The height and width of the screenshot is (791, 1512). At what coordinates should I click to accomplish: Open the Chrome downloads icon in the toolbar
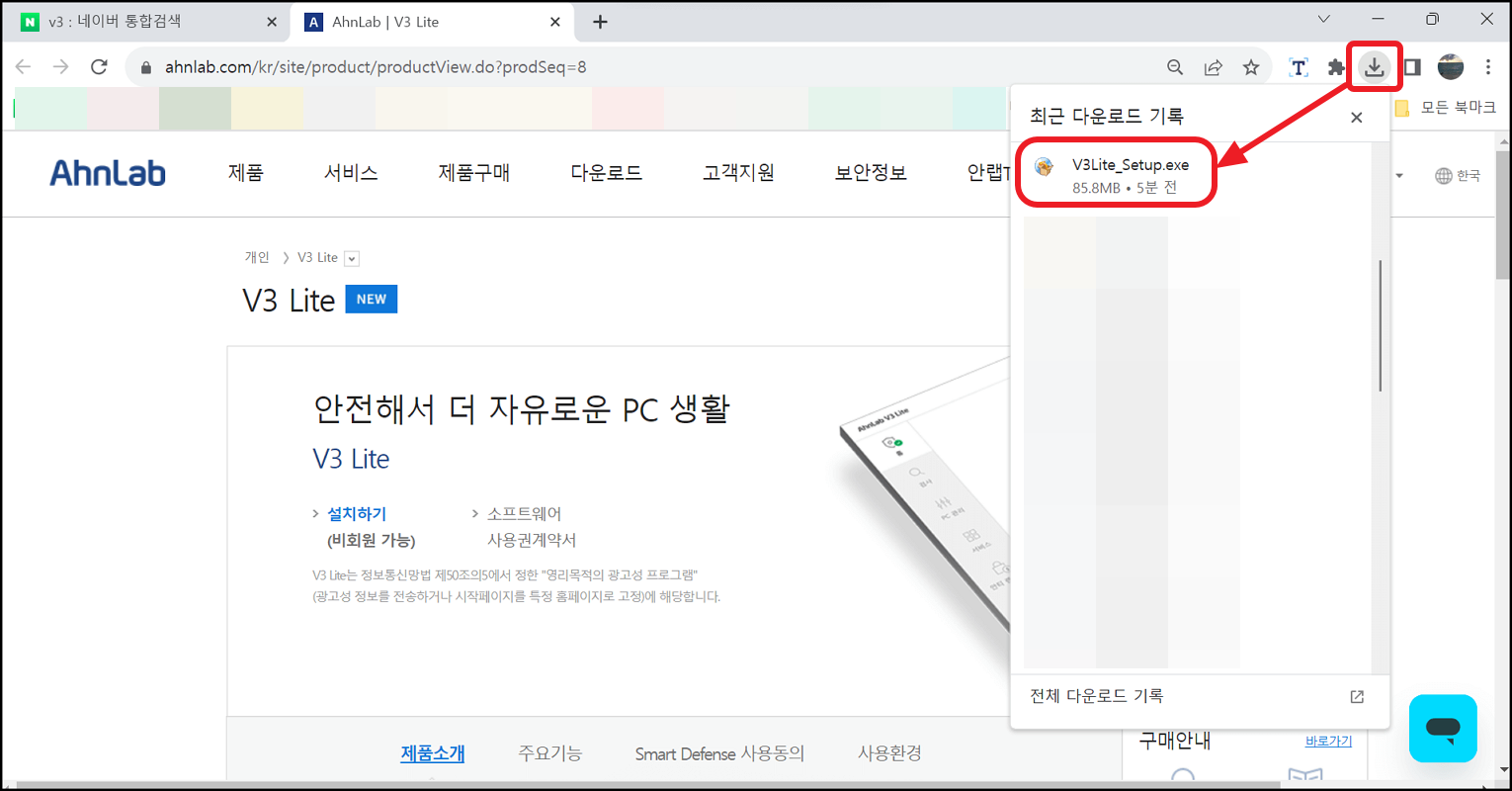1374,66
